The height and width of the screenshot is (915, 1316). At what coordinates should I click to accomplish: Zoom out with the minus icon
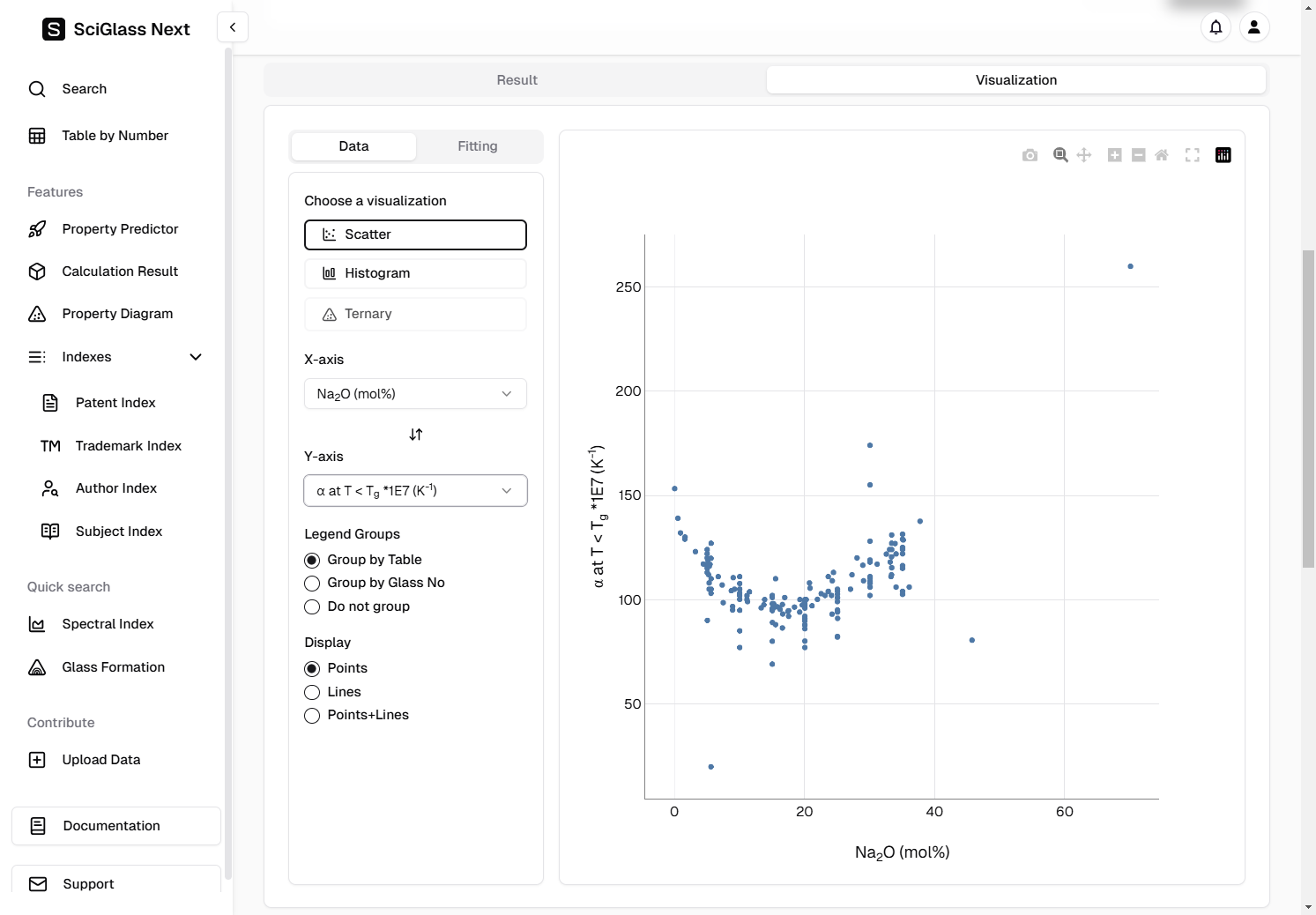pyautogui.click(x=1138, y=155)
